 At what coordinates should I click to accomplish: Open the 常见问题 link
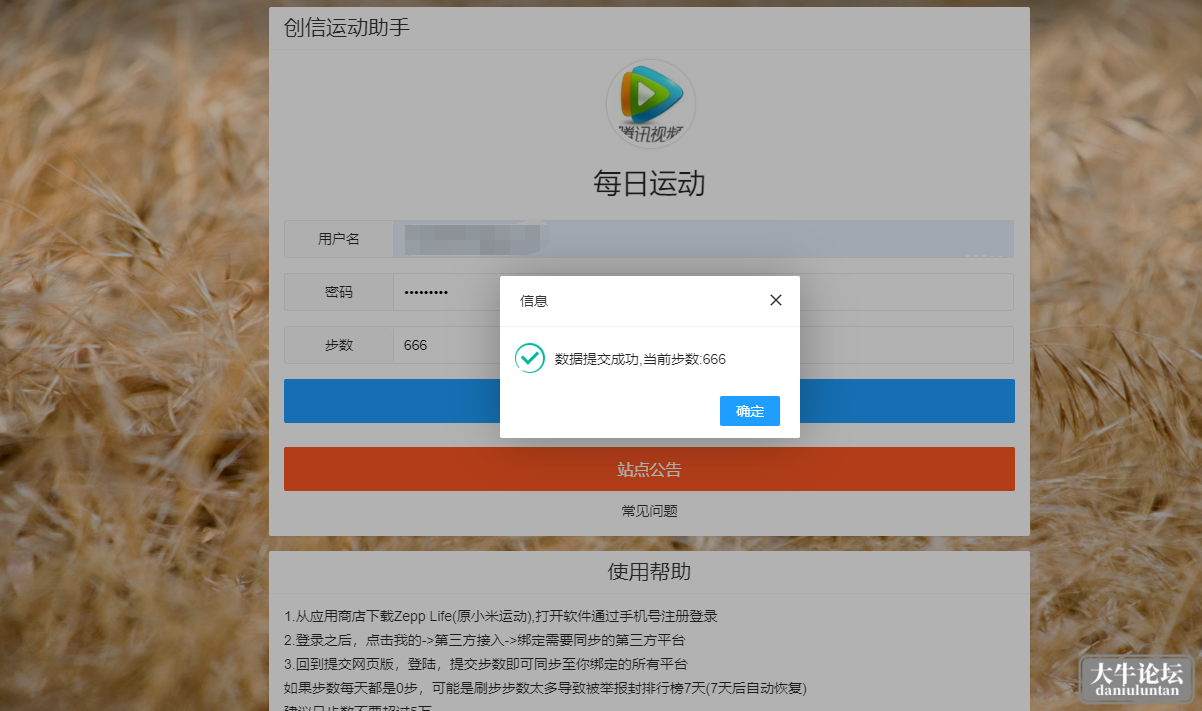point(650,511)
